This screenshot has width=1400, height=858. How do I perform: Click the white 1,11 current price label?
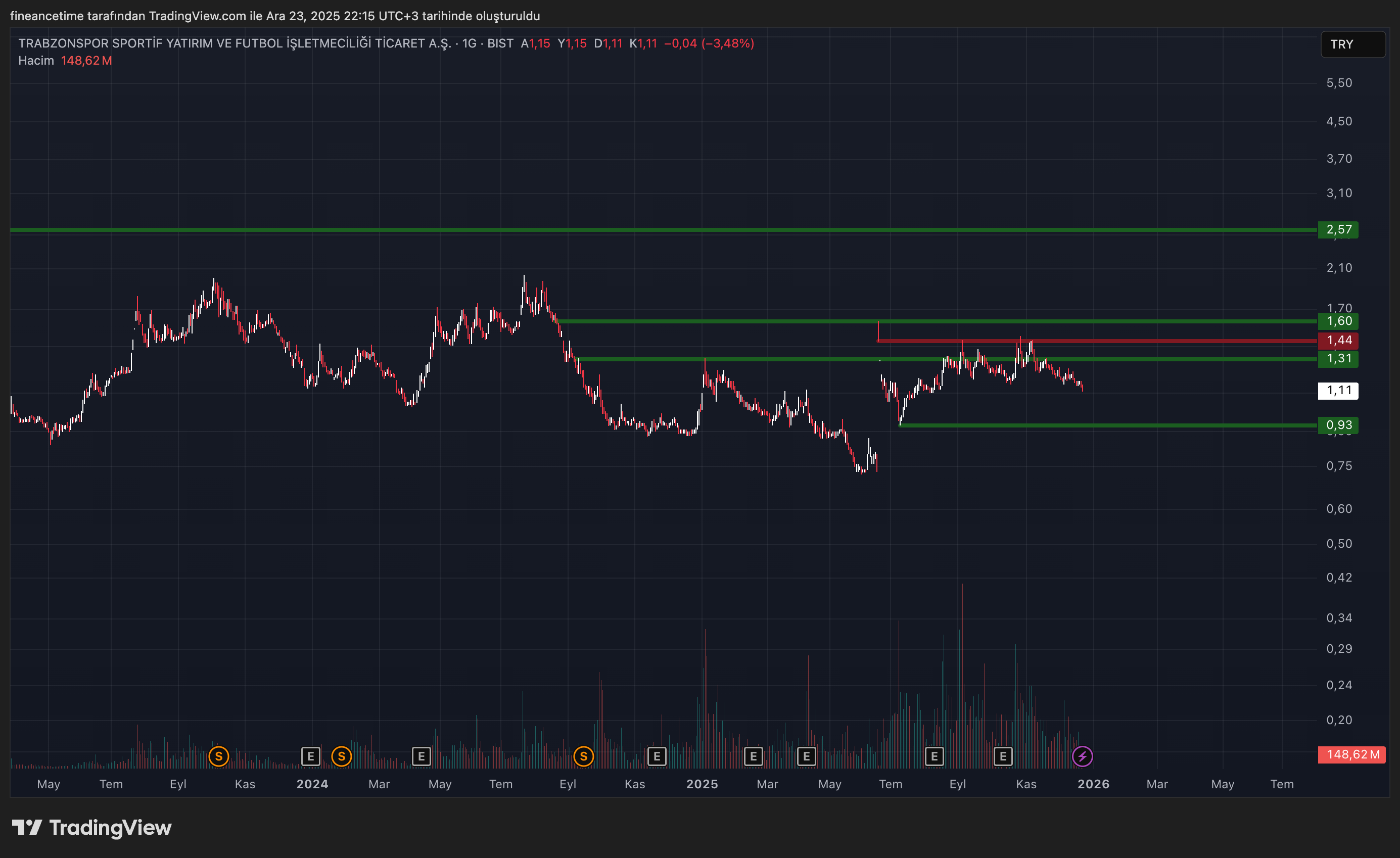(1338, 391)
